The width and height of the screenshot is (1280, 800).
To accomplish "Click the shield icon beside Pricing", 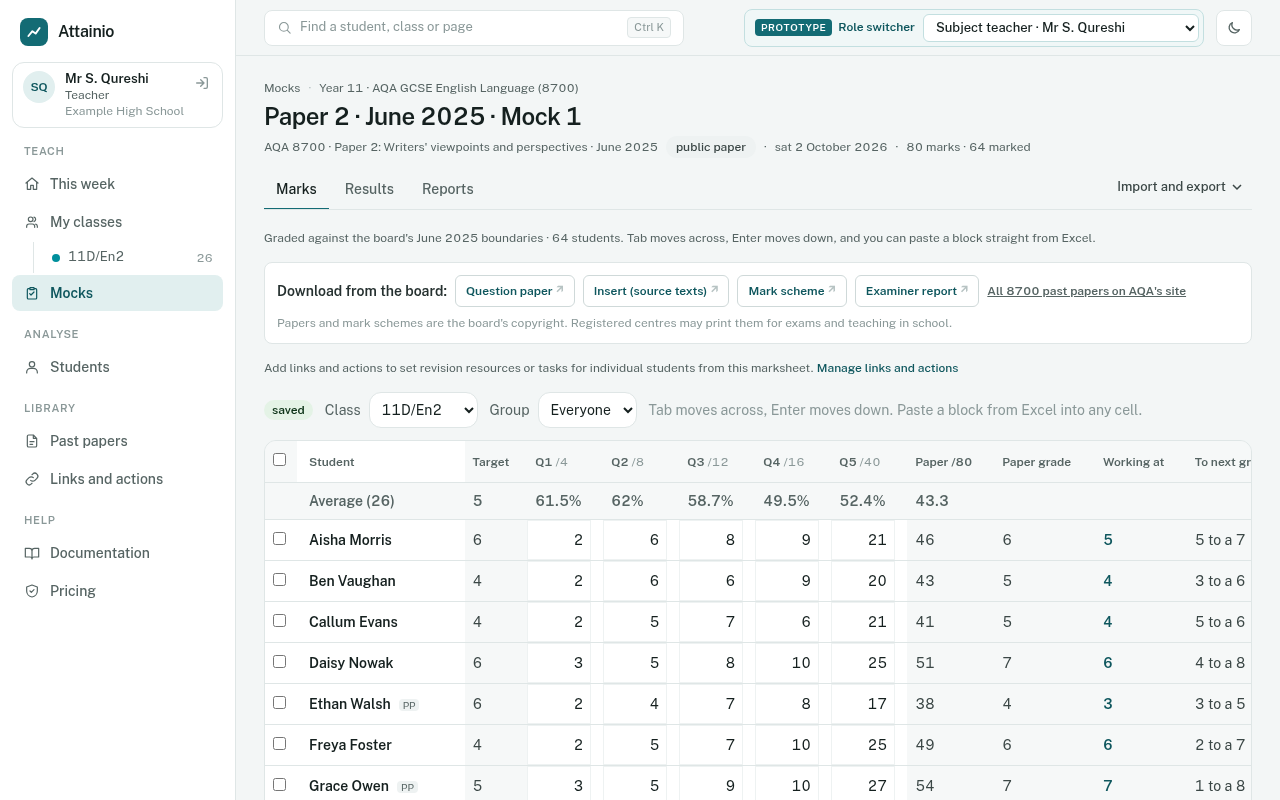I will (x=32, y=591).
